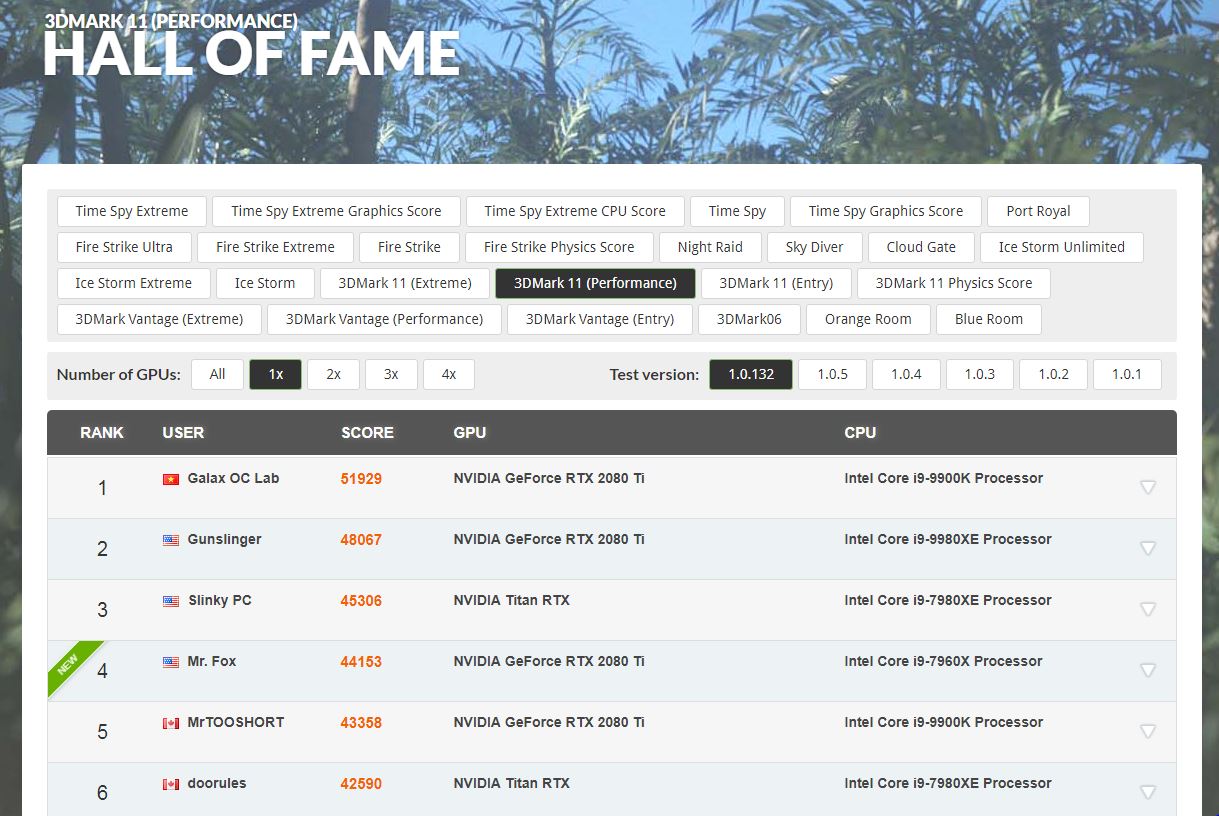Select Fire Strike Ultra benchmark
Image resolution: width=1219 pixels, height=816 pixels.
(124, 247)
